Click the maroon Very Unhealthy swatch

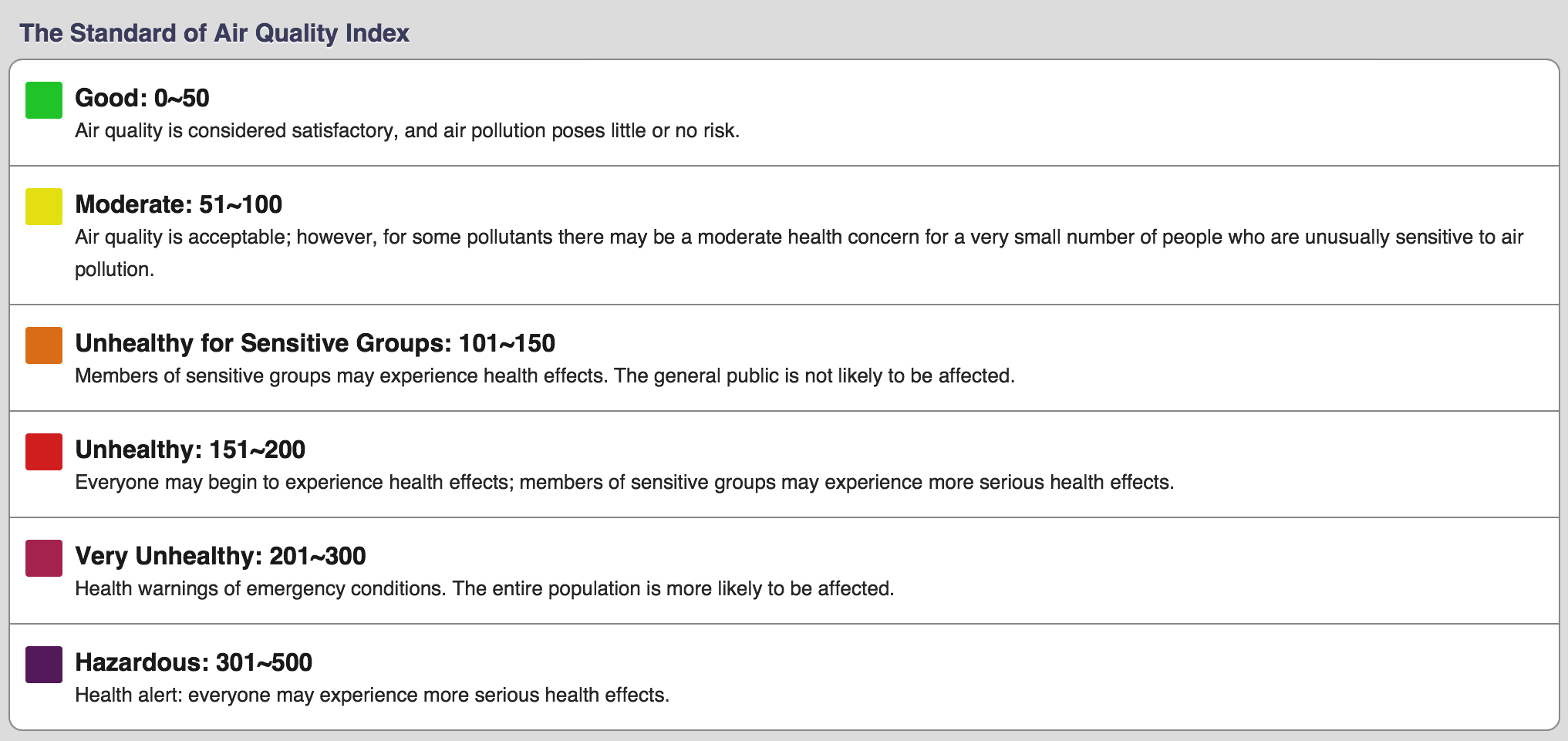[x=44, y=558]
